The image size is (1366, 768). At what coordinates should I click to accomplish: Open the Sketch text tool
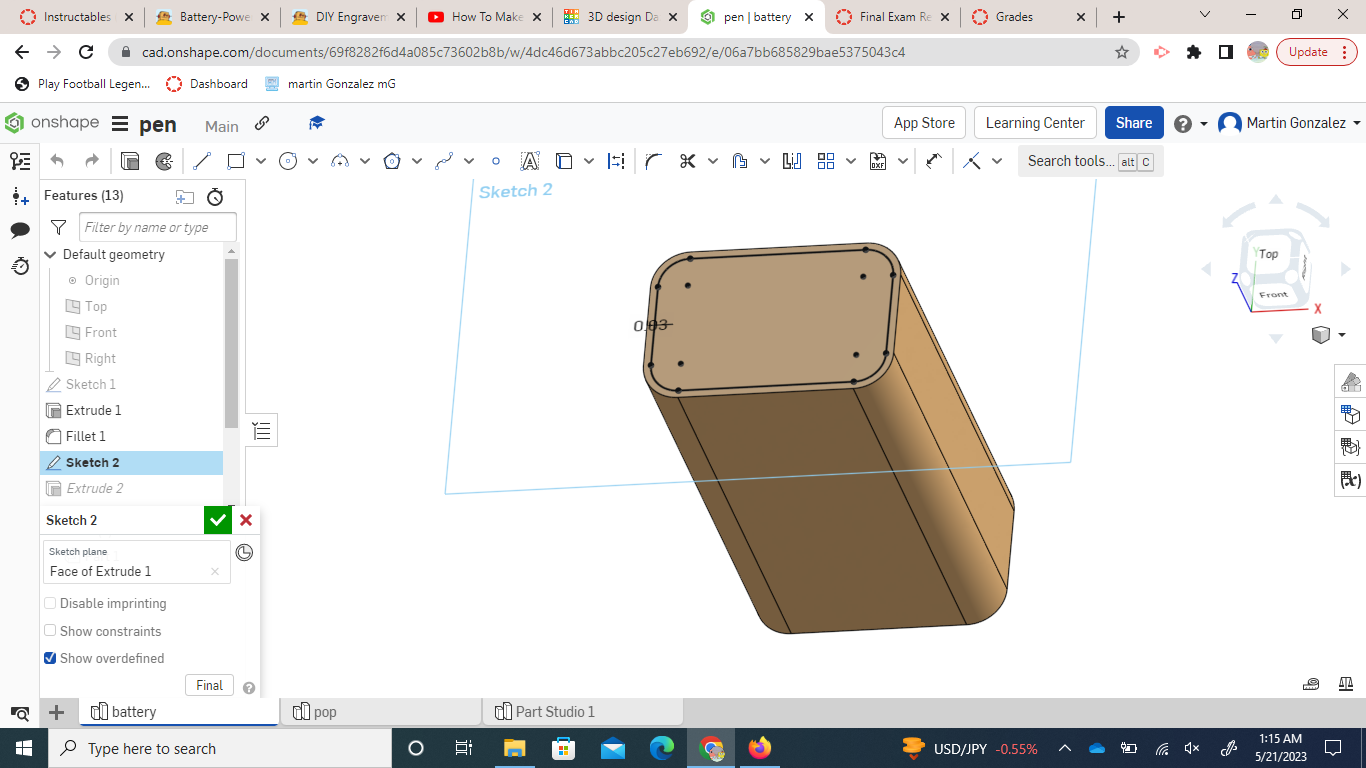[529, 160]
